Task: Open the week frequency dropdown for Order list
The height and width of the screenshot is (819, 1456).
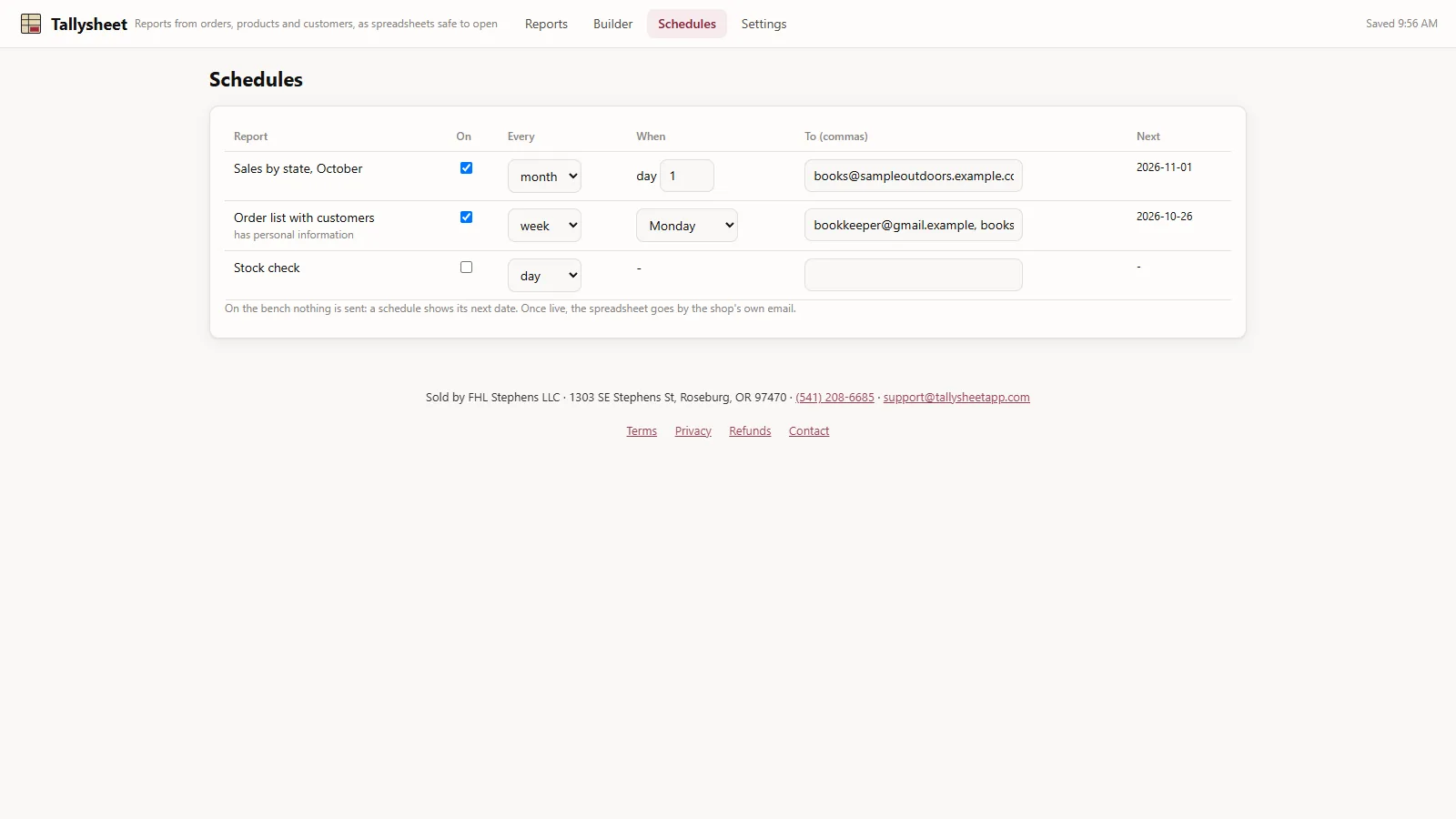Action: (x=544, y=226)
